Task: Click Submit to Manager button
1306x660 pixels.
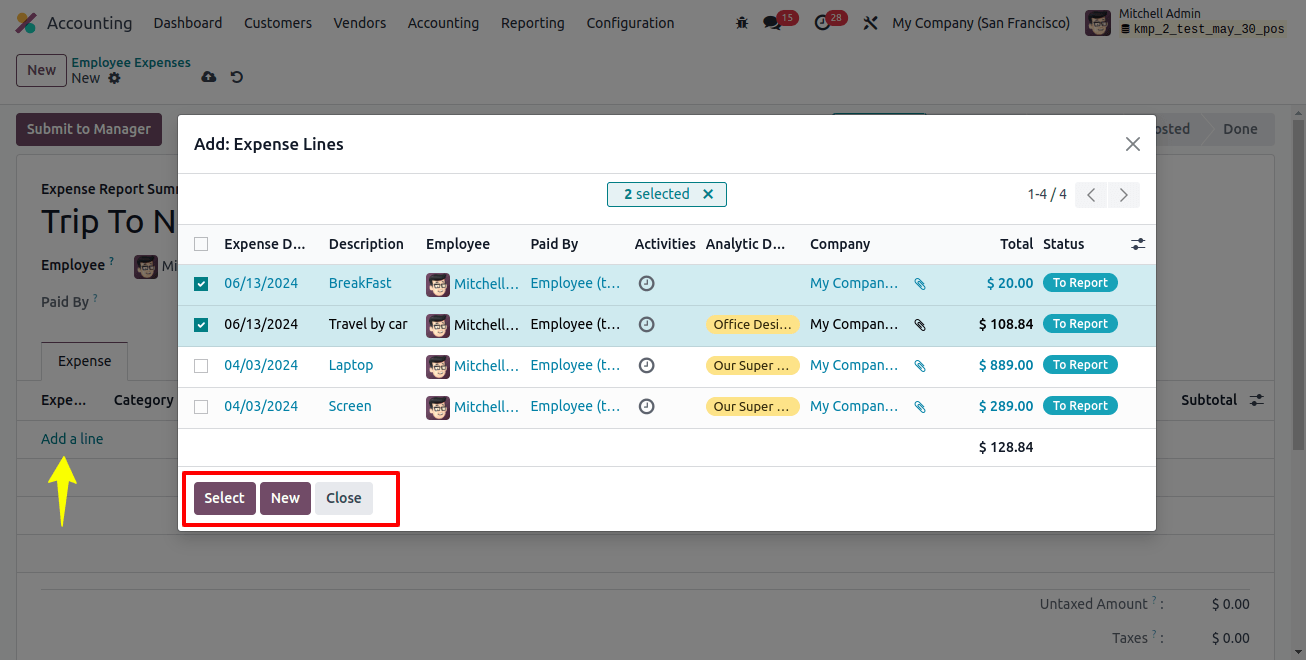Action: pos(89,129)
